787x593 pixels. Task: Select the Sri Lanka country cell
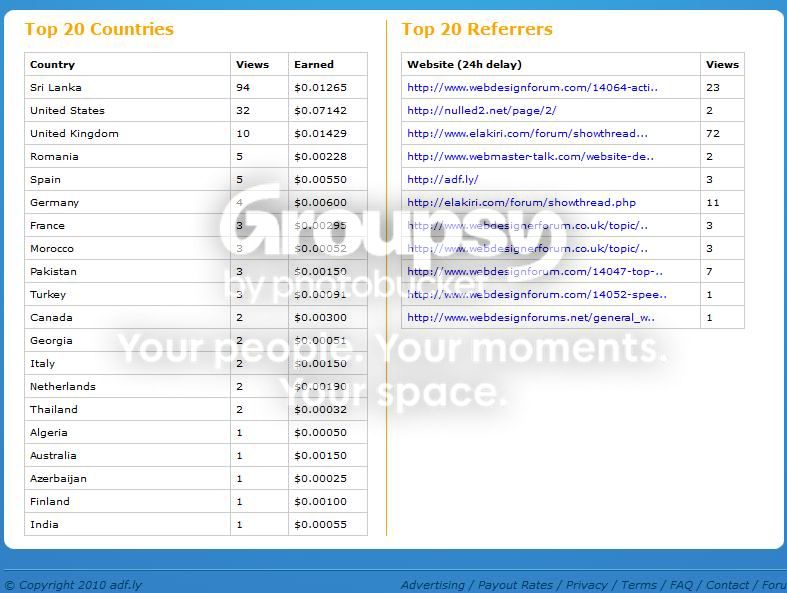[x=127, y=87]
